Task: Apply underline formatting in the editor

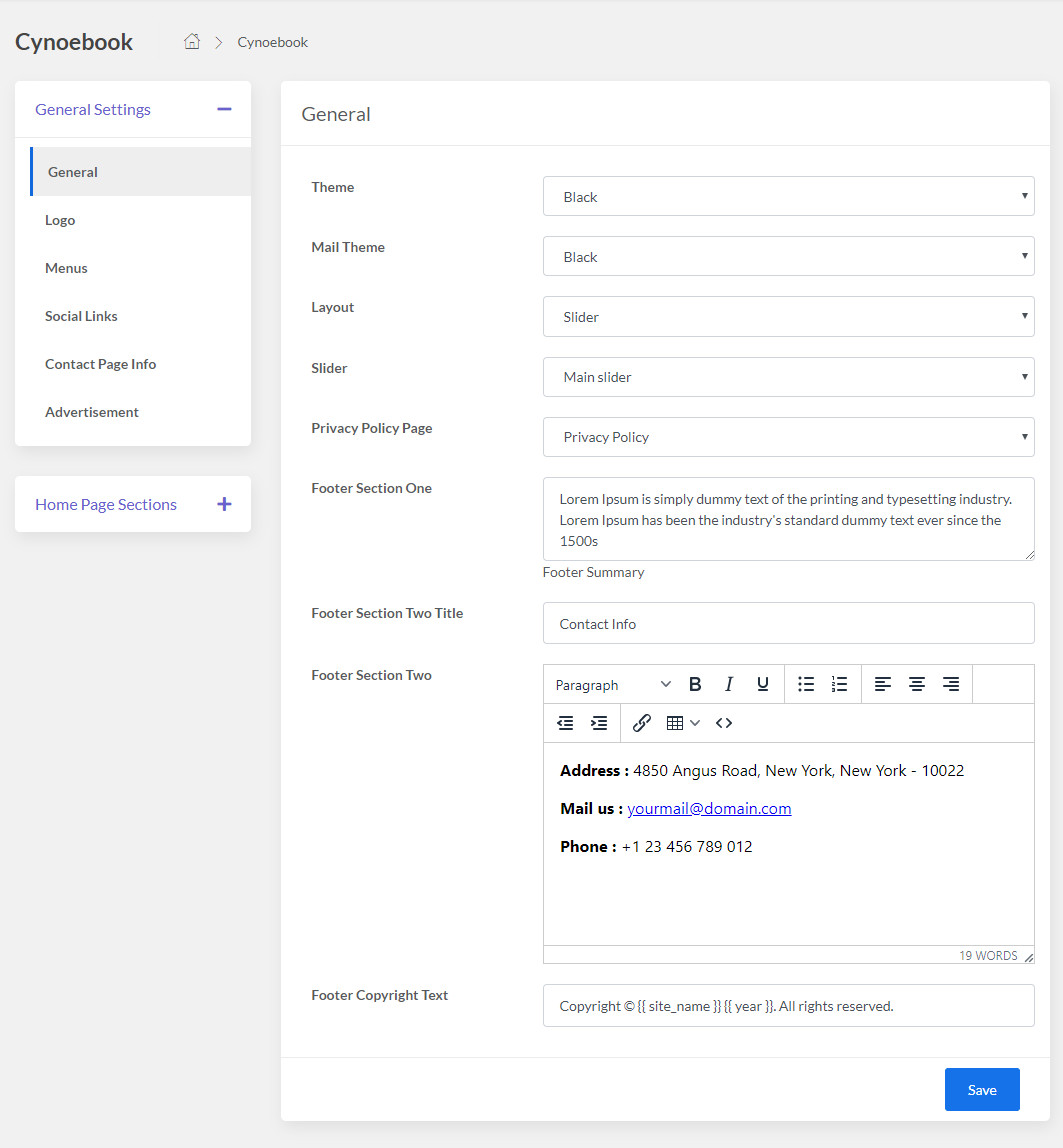Action: [x=762, y=684]
